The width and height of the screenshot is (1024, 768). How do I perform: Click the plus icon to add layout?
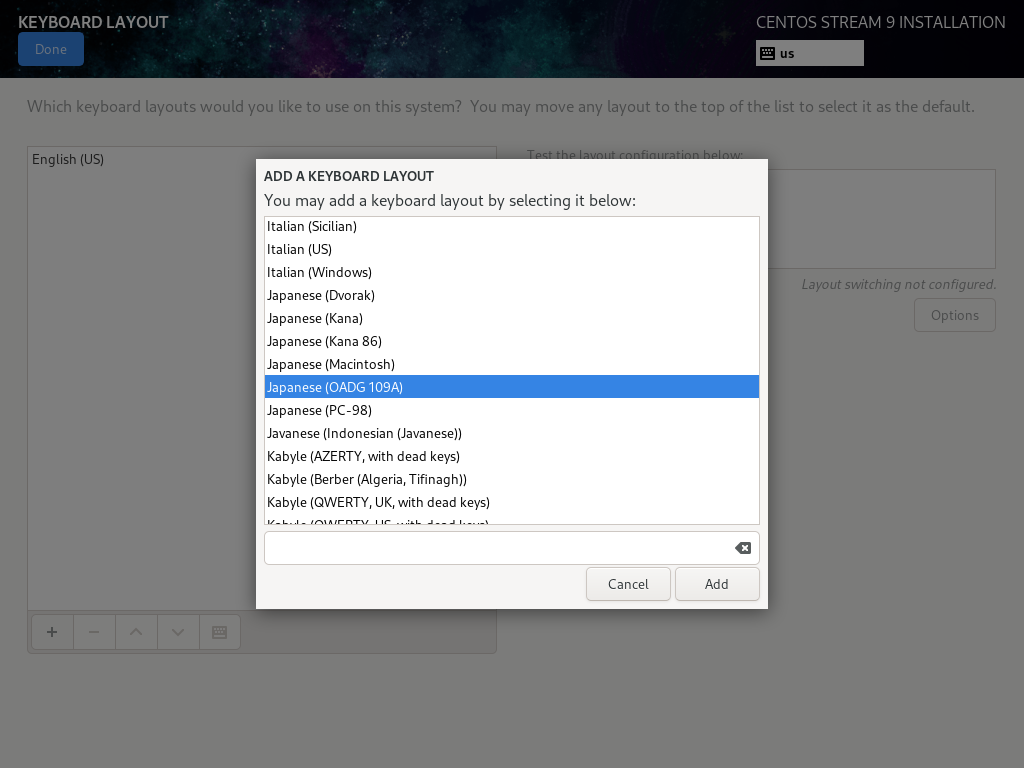click(x=52, y=632)
